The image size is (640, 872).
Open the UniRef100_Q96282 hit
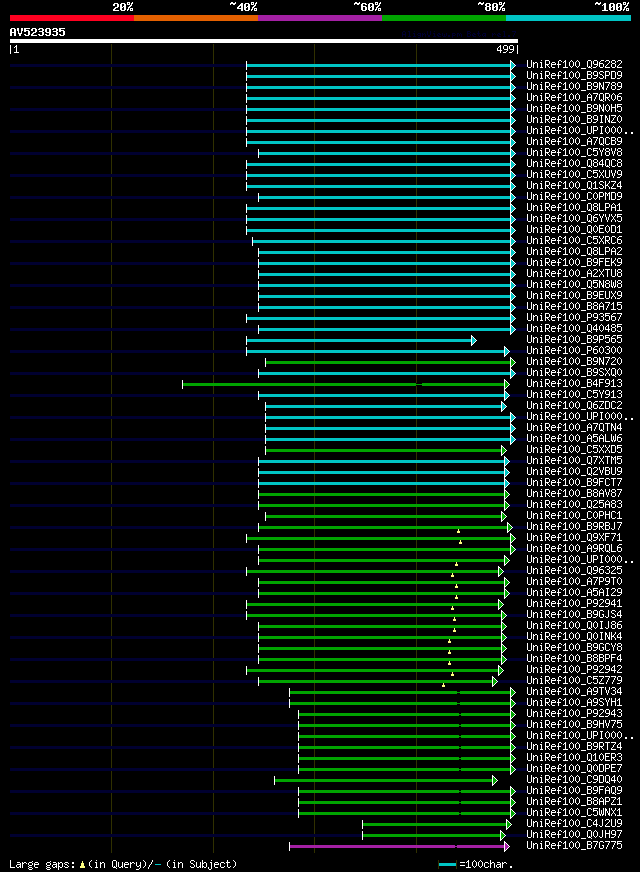[574, 65]
